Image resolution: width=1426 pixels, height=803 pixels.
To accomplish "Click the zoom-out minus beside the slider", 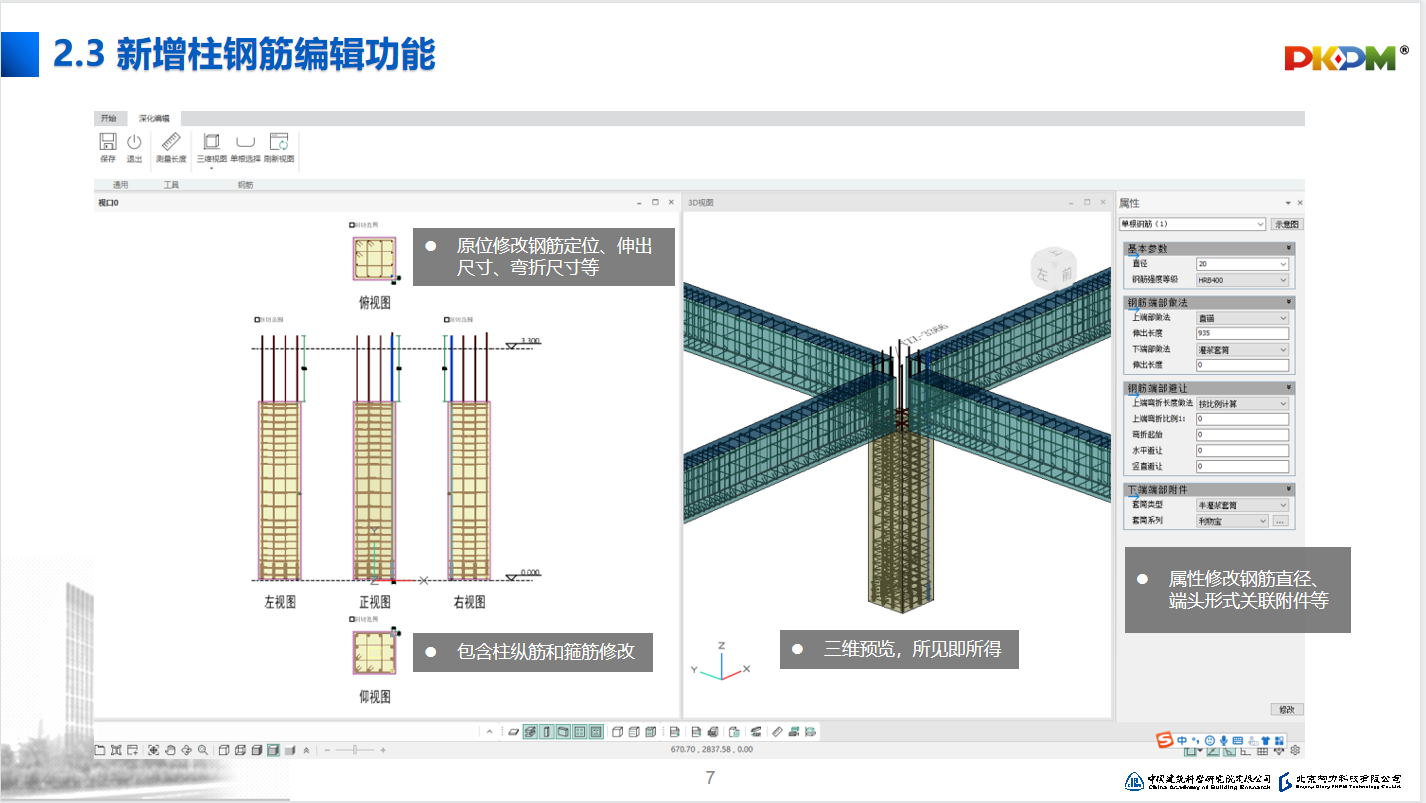I will [327, 749].
